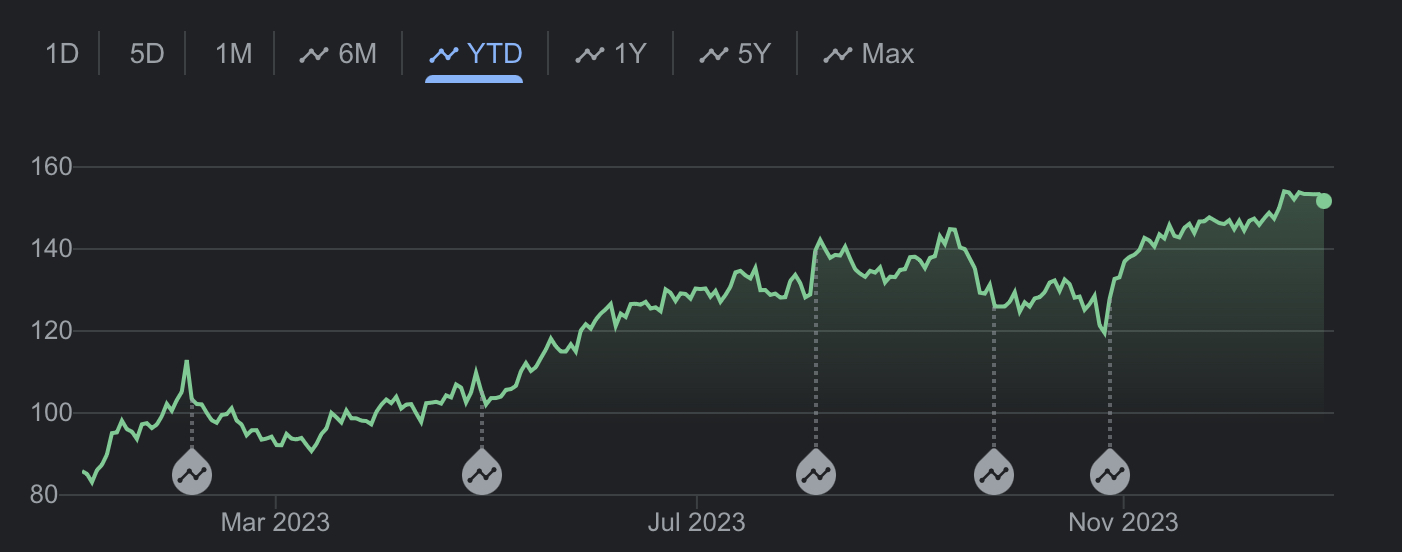Click the Jul 2023 axis label

coord(696,522)
